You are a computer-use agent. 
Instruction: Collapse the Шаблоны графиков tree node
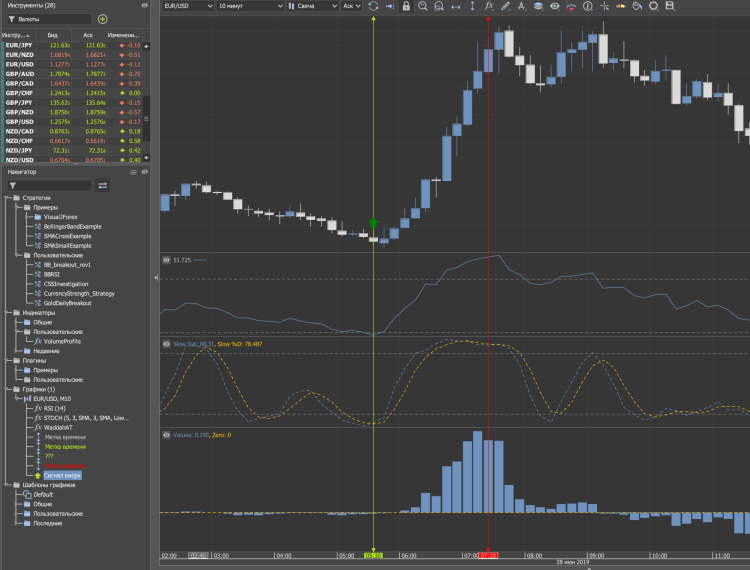pyautogui.click(x=7, y=484)
